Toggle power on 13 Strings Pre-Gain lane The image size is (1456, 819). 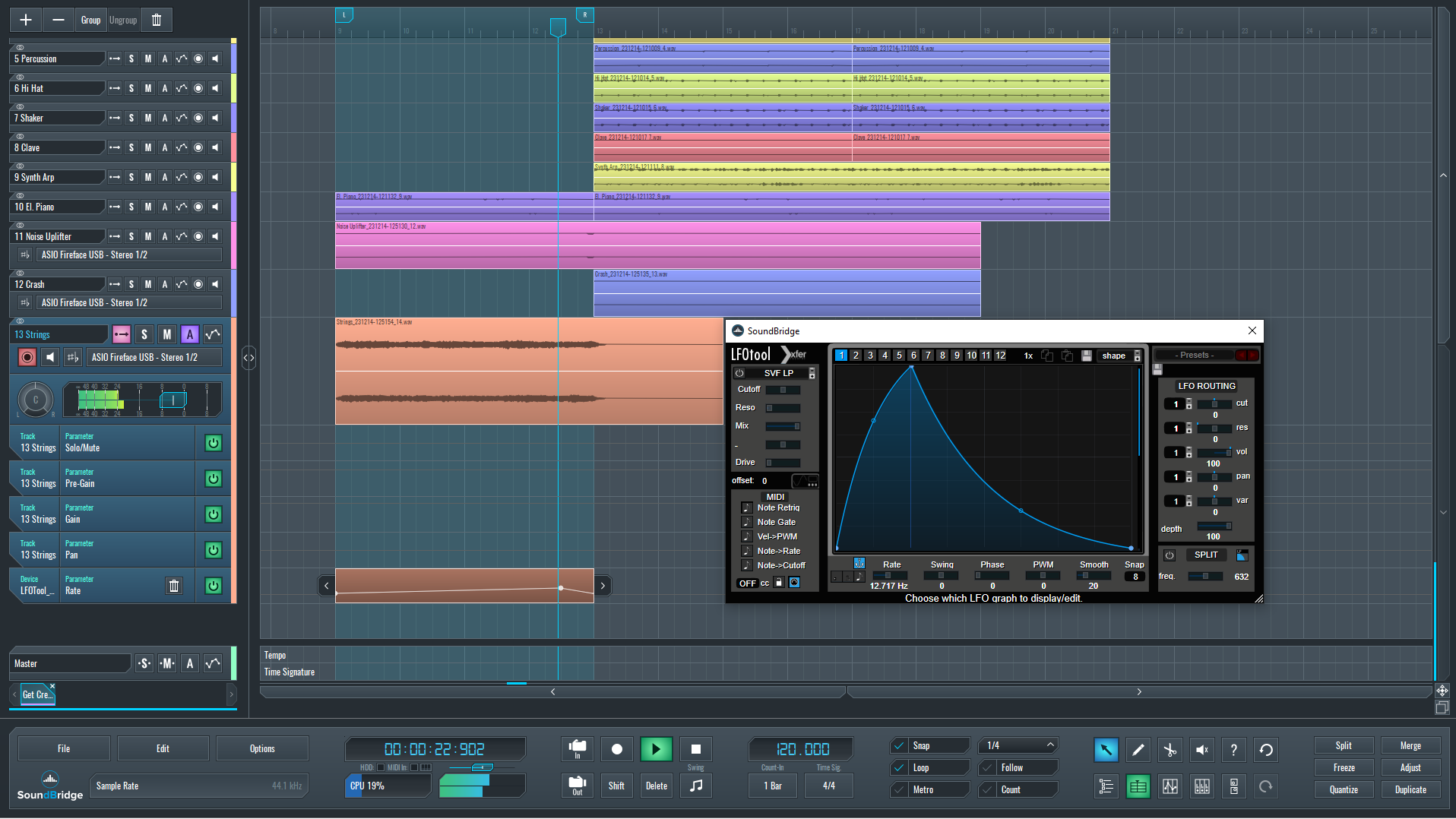pos(214,479)
